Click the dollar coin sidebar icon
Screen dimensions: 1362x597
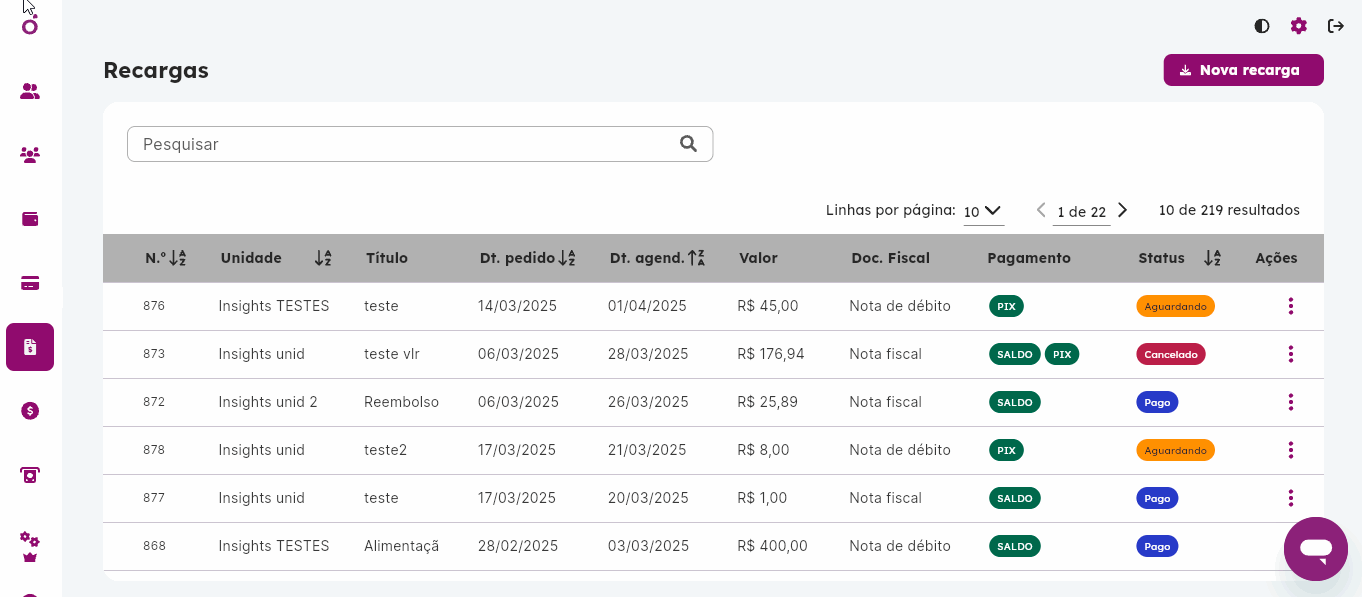coord(30,410)
